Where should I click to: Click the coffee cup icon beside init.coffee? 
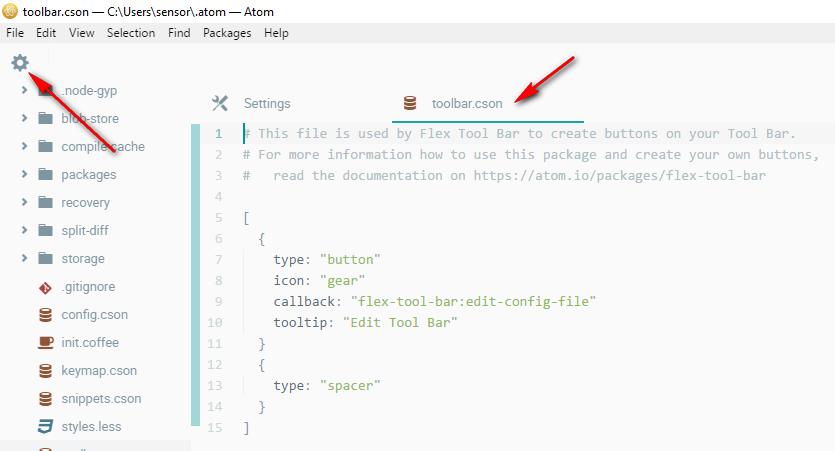coord(46,342)
